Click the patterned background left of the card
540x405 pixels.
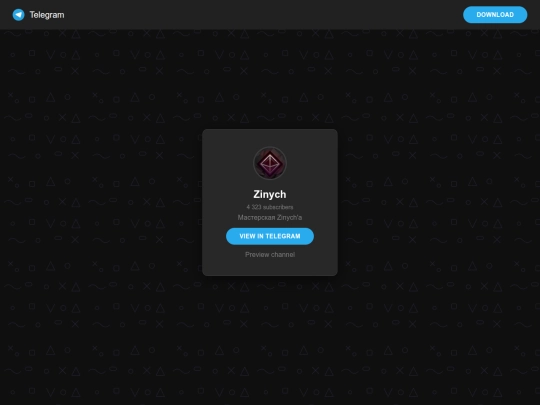click(x=100, y=203)
